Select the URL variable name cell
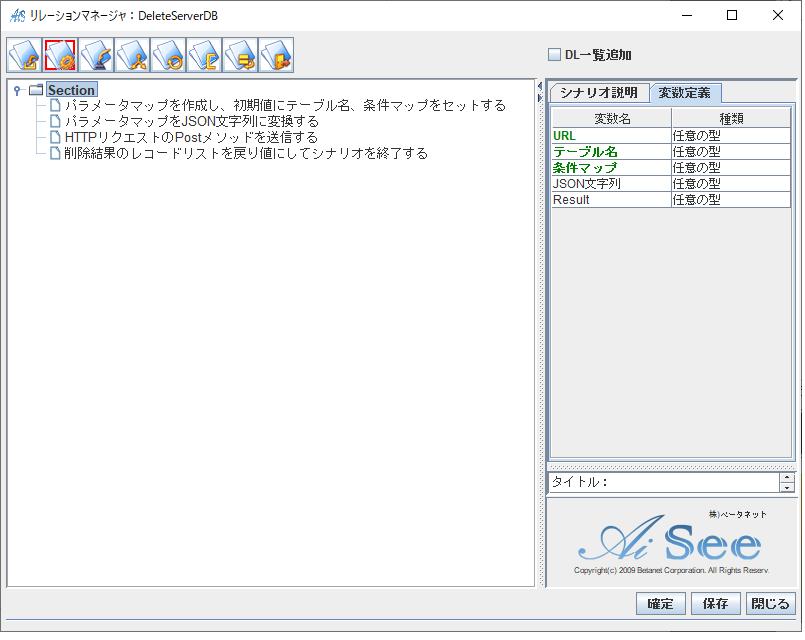 [x=611, y=135]
